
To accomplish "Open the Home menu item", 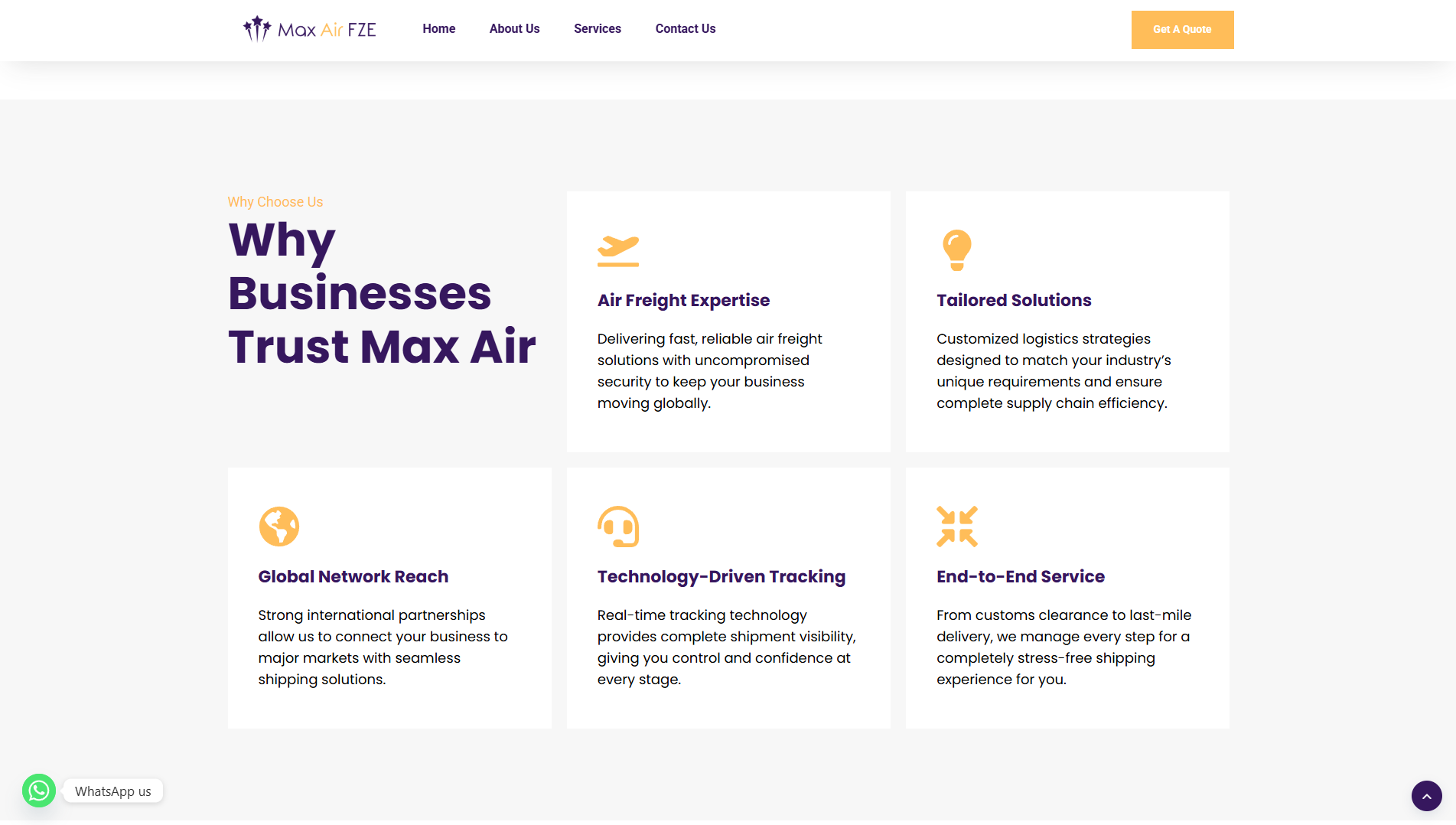I will coord(438,29).
